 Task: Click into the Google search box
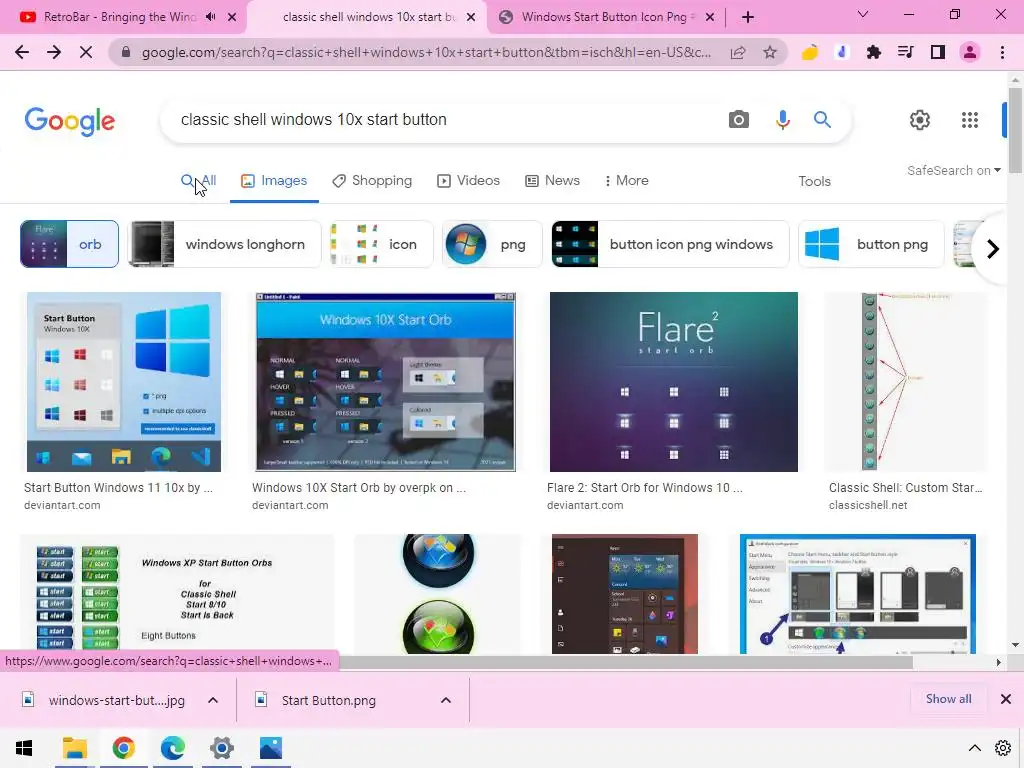coord(444,120)
